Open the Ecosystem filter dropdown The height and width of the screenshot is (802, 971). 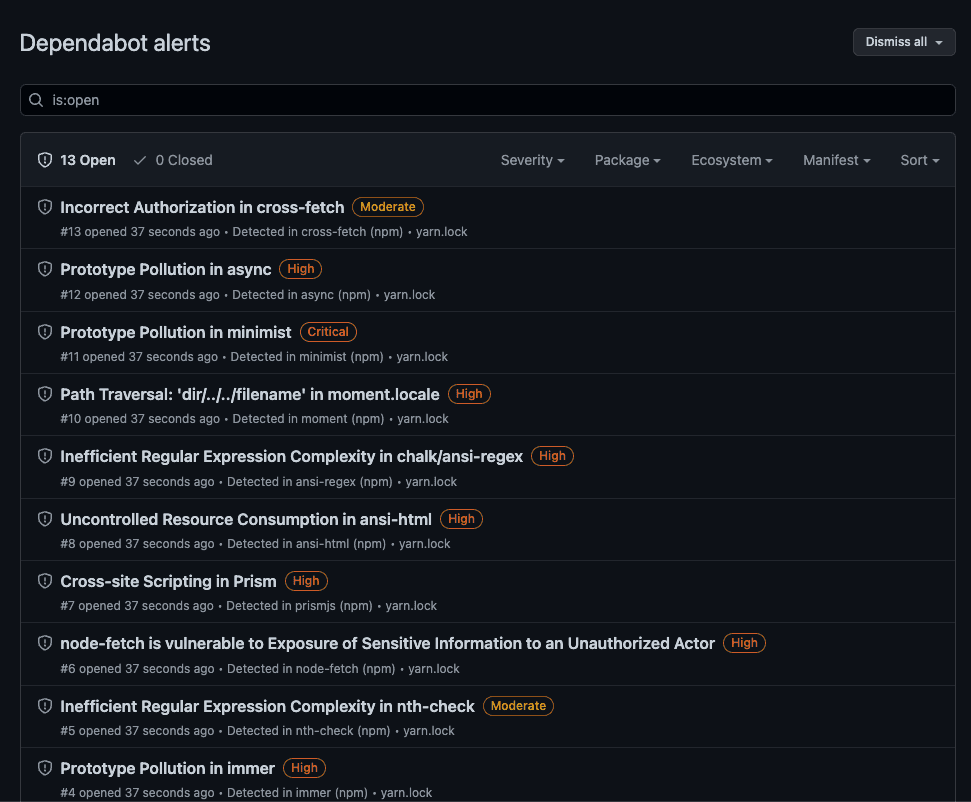[x=731, y=160]
